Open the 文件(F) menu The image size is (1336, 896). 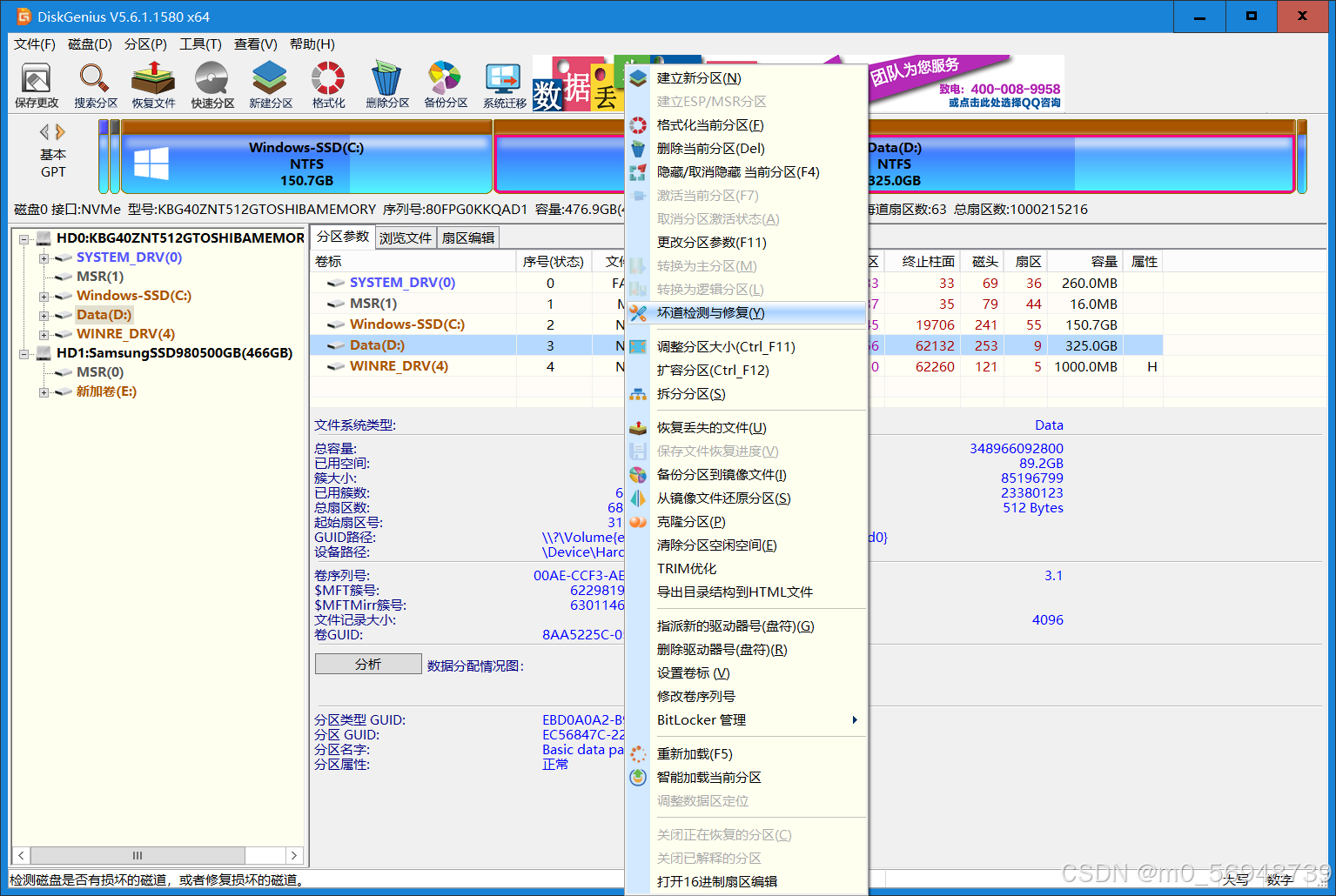tap(35, 44)
